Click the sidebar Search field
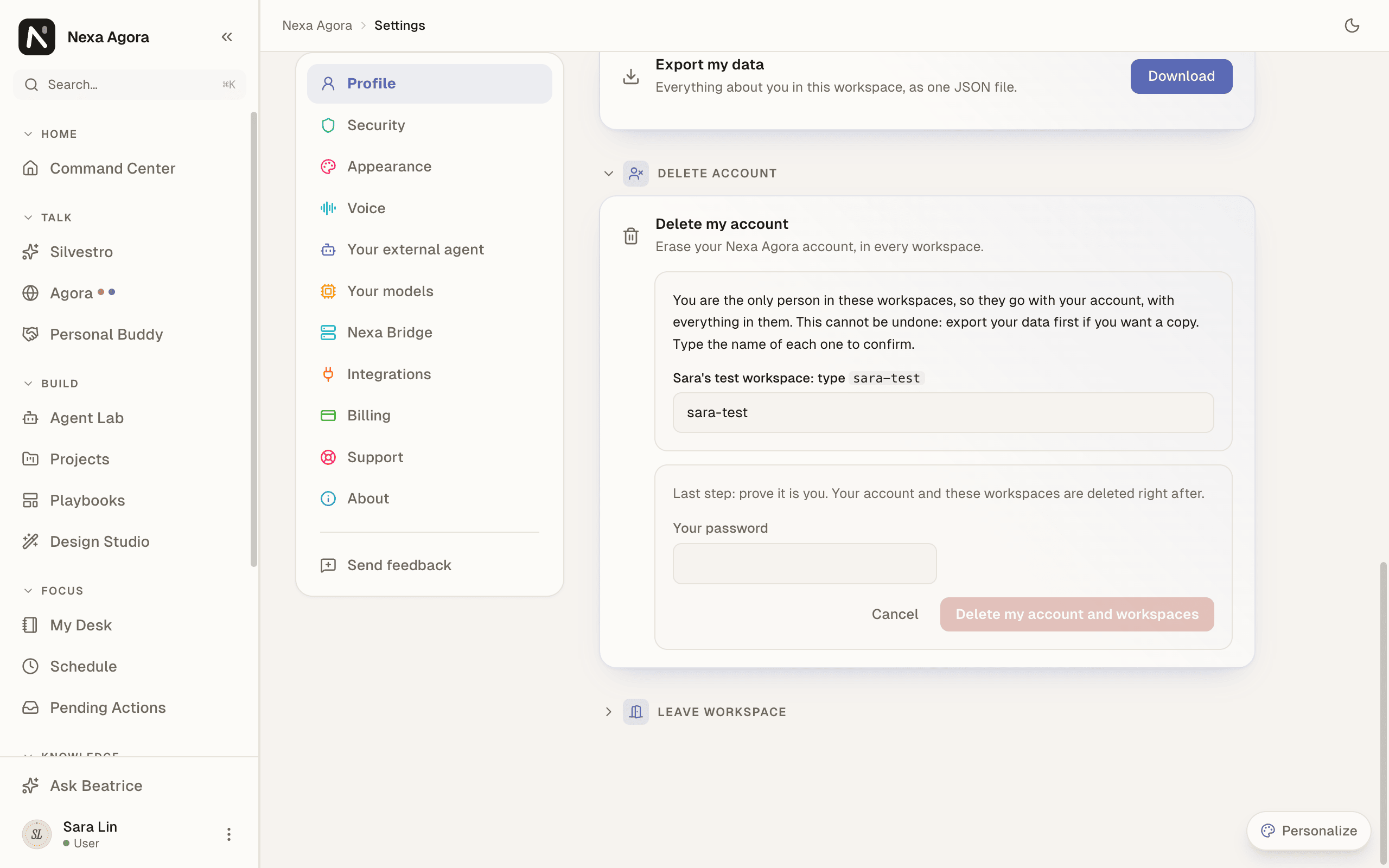The width and height of the screenshot is (1389, 868). tap(130, 85)
